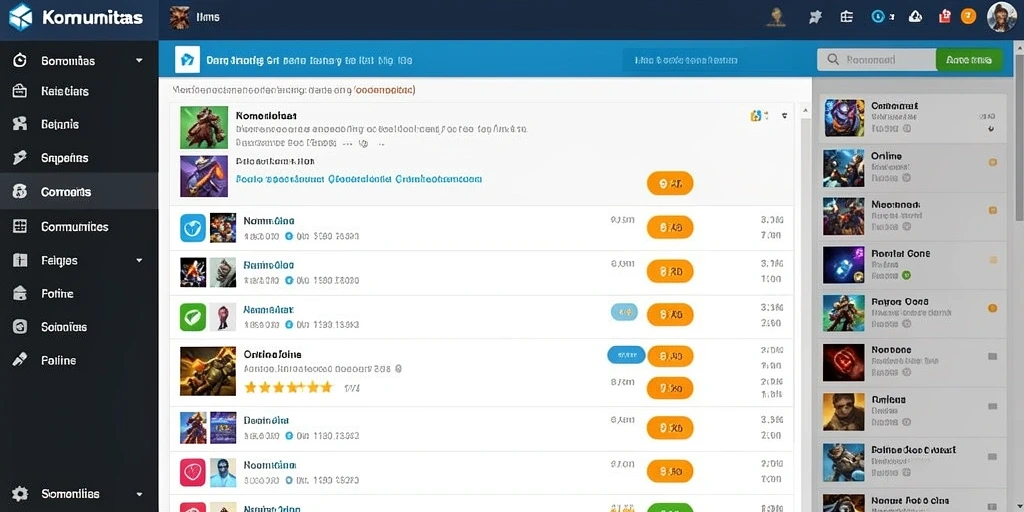Click the white square icon in blue header bar
Viewport: 1024px width, 512px height.
(187, 60)
